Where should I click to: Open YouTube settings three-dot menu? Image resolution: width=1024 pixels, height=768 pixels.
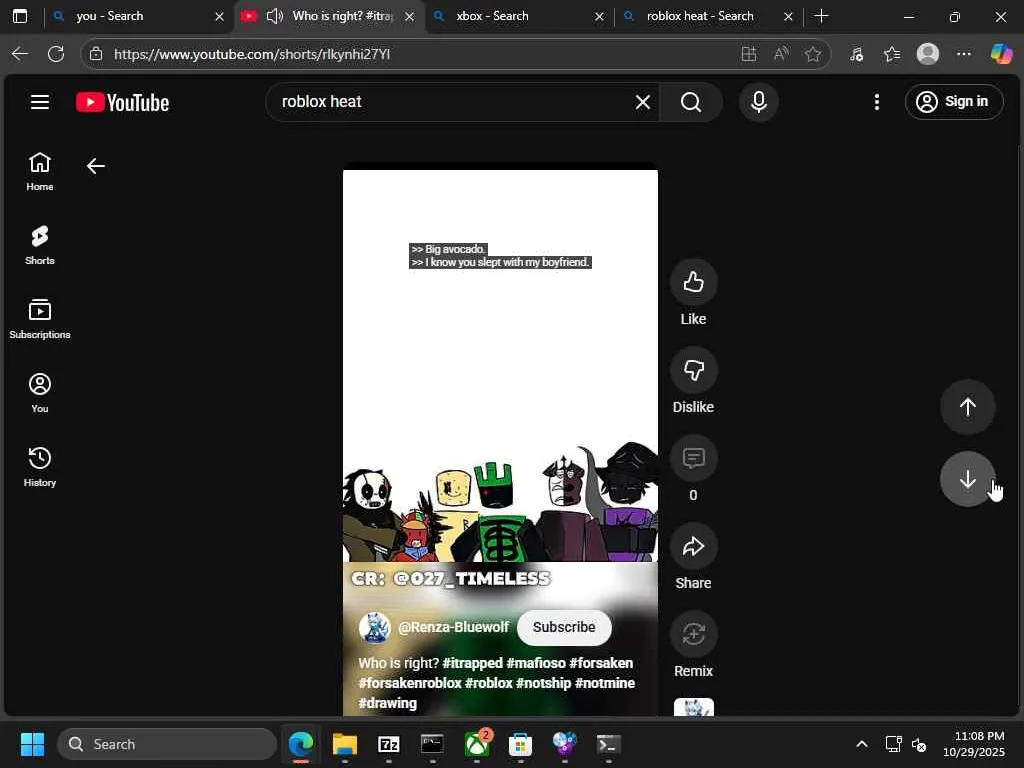tap(876, 102)
